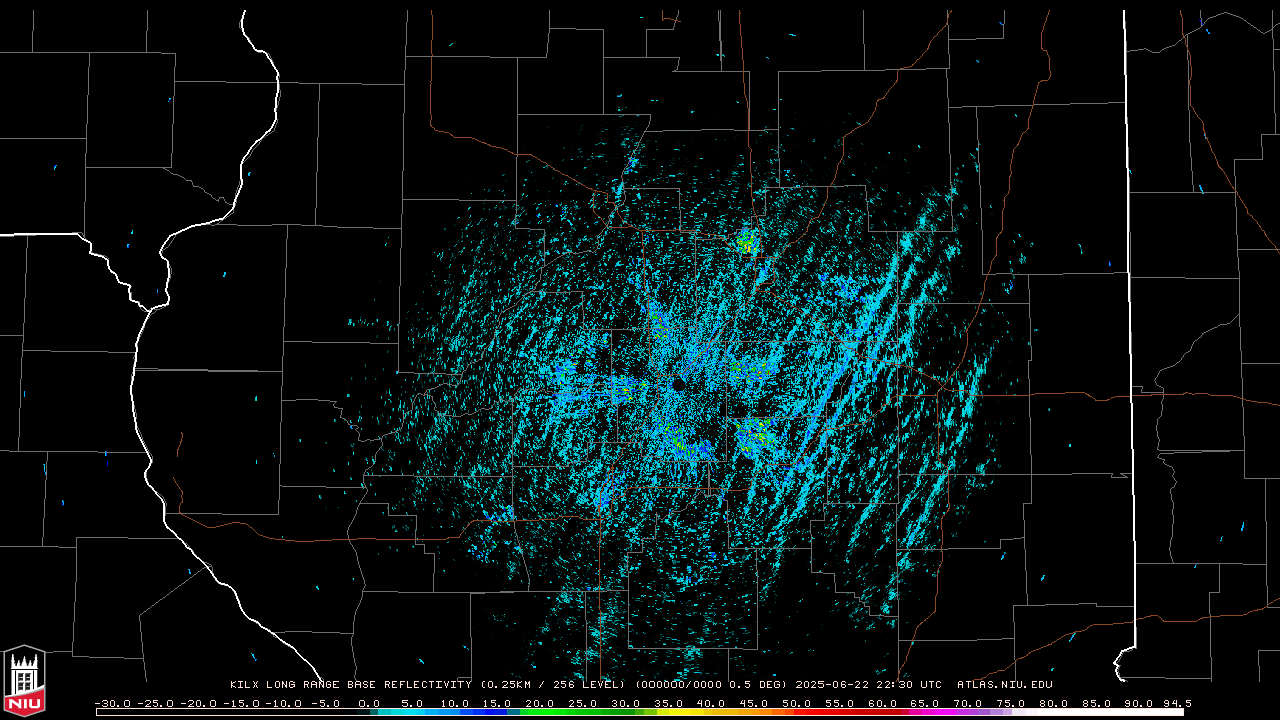Click the '94.5' scale label
The width and height of the screenshot is (1280, 720).
(1176, 704)
